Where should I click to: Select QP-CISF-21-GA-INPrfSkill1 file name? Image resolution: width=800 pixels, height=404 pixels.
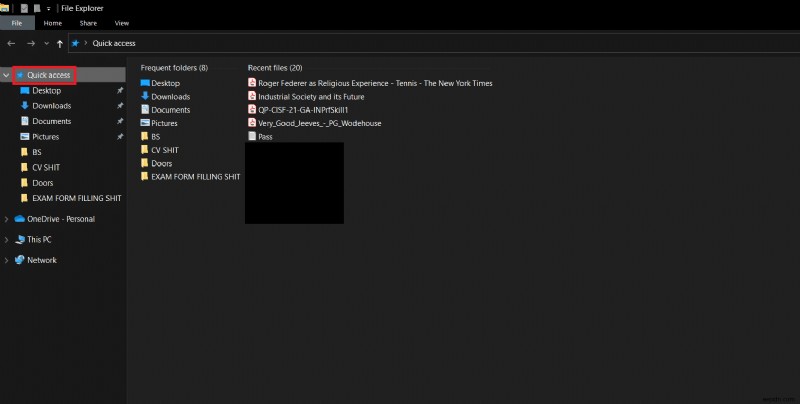point(303,110)
